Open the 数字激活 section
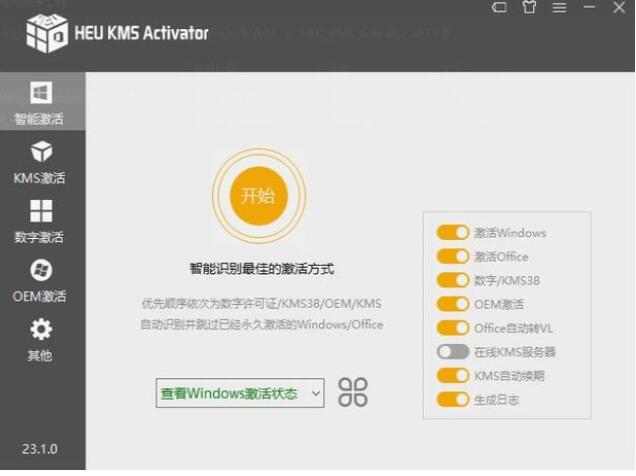This screenshot has width=636, height=476. pos(40,221)
